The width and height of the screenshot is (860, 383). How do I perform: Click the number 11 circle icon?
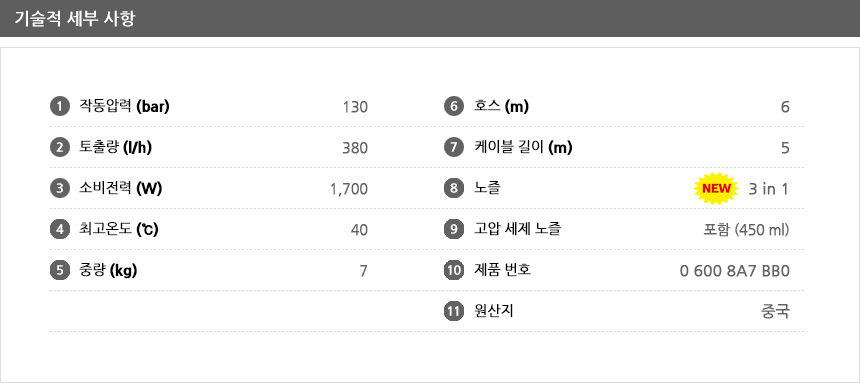pyautogui.click(x=454, y=312)
